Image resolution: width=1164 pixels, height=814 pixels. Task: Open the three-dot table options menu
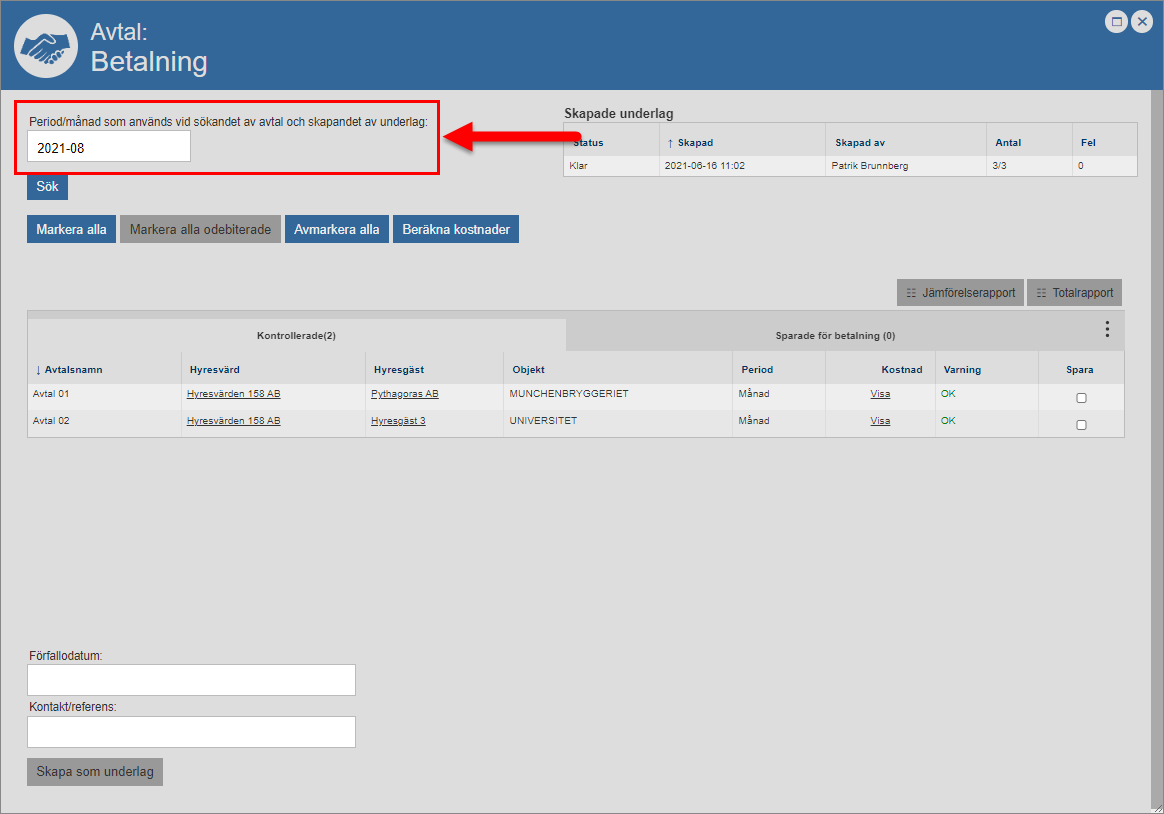(1107, 329)
